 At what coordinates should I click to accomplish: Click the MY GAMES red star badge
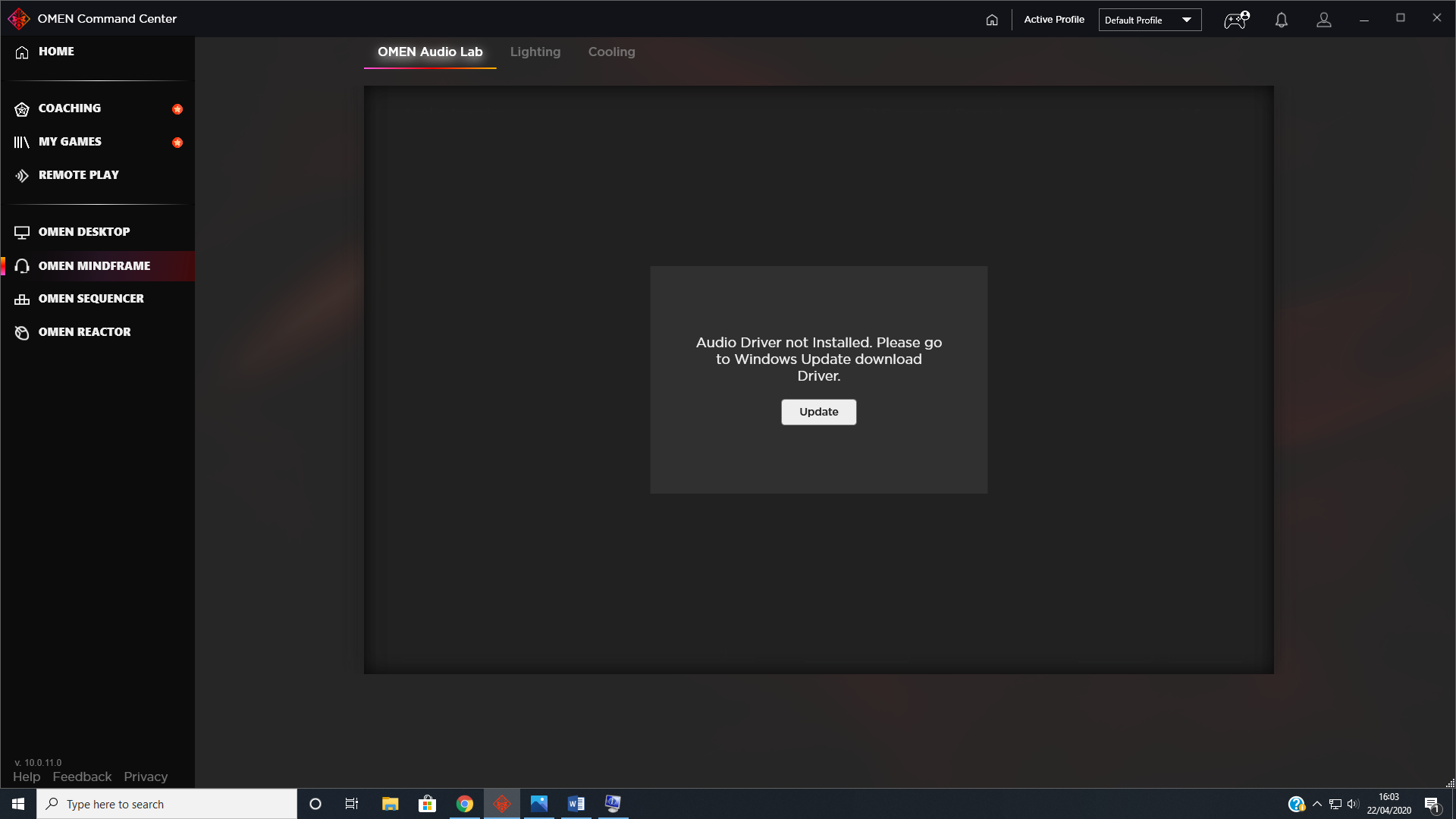(177, 143)
